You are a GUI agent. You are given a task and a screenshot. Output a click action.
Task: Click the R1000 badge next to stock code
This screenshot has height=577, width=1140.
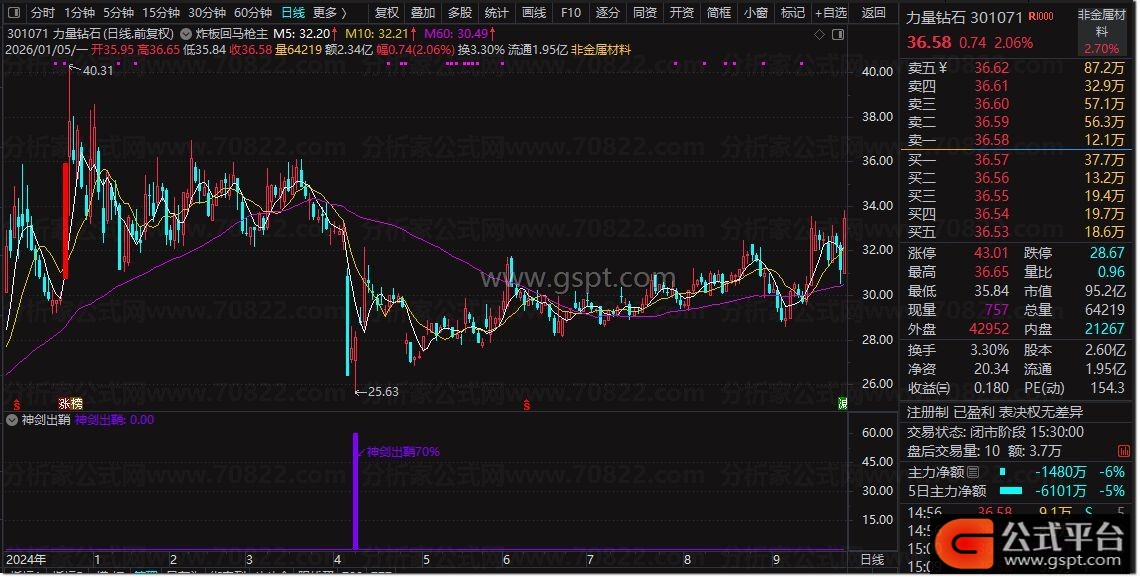click(x=1041, y=17)
